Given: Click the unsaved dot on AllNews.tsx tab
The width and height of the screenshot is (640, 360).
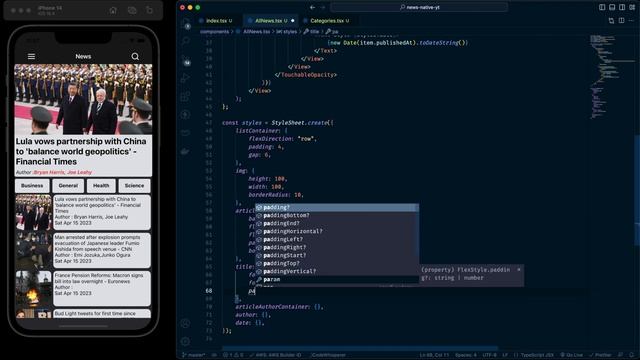Looking at the screenshot, I should (x=293, y=20).
